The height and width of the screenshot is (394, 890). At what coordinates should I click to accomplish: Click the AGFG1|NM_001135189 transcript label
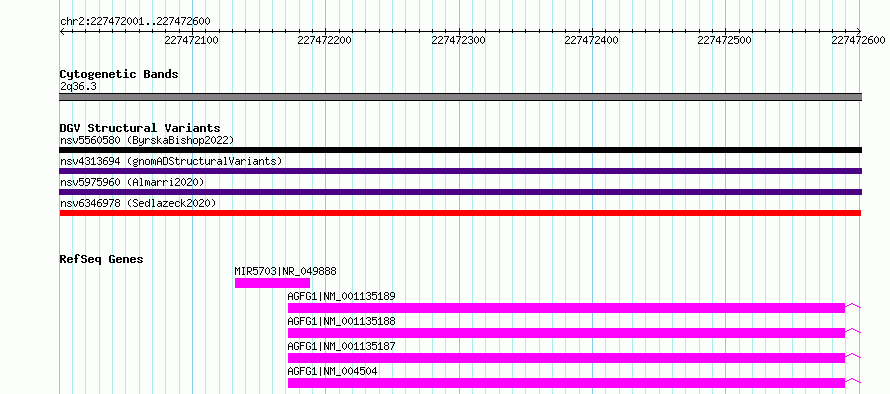(341, 296)
